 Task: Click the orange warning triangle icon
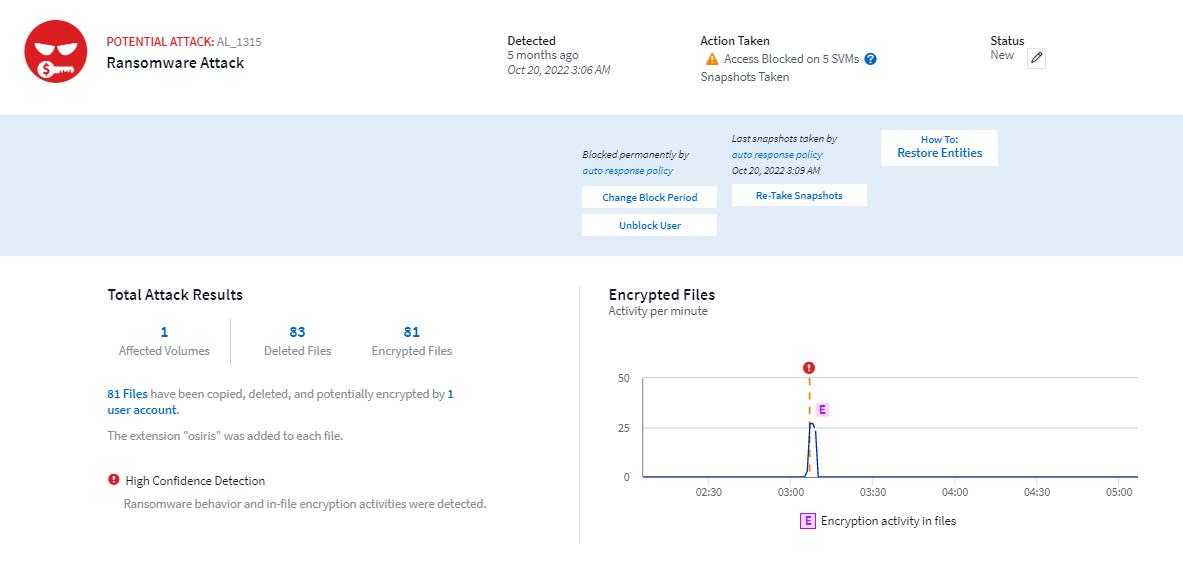coord(712,59)
